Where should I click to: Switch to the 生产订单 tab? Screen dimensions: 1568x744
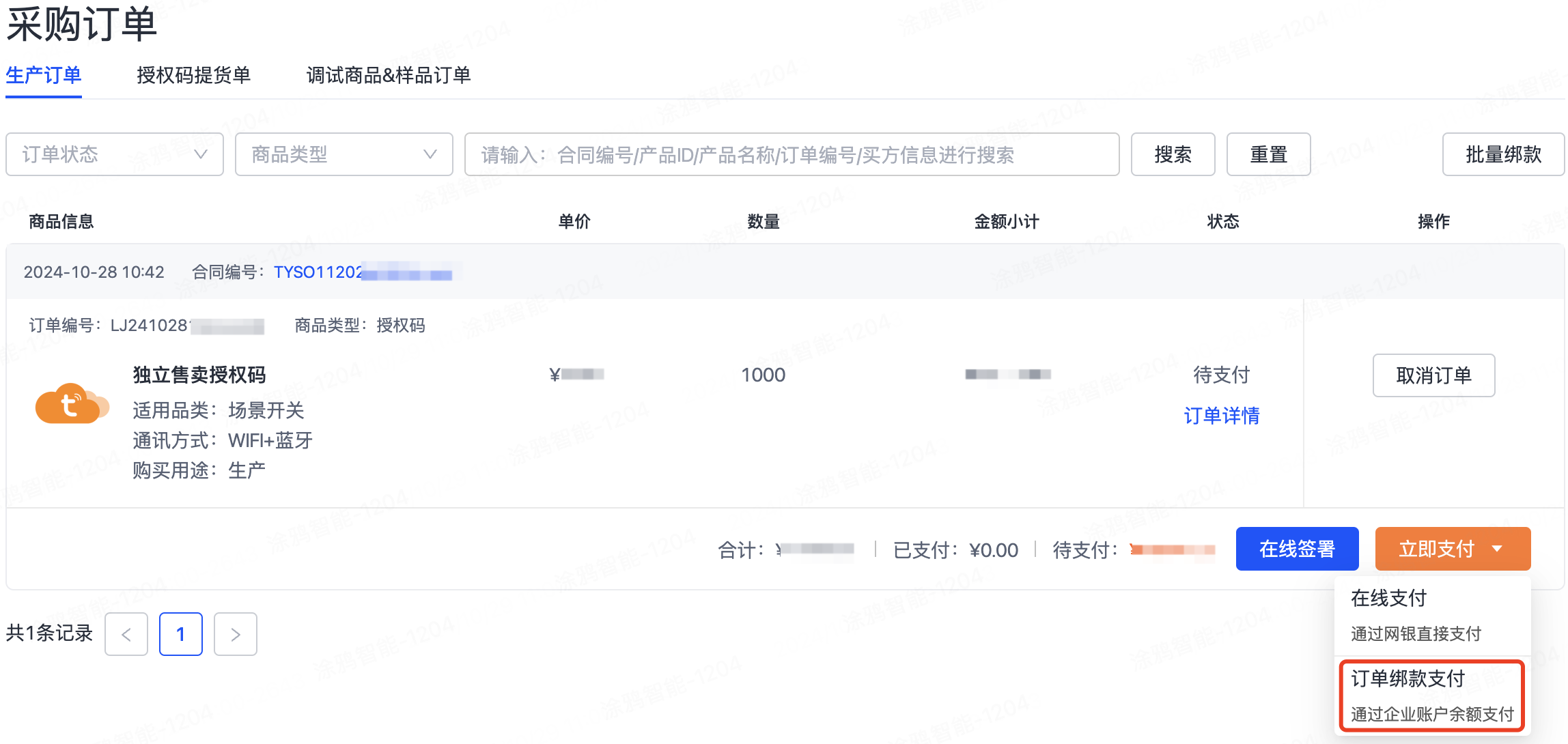(x=44, y=75)
